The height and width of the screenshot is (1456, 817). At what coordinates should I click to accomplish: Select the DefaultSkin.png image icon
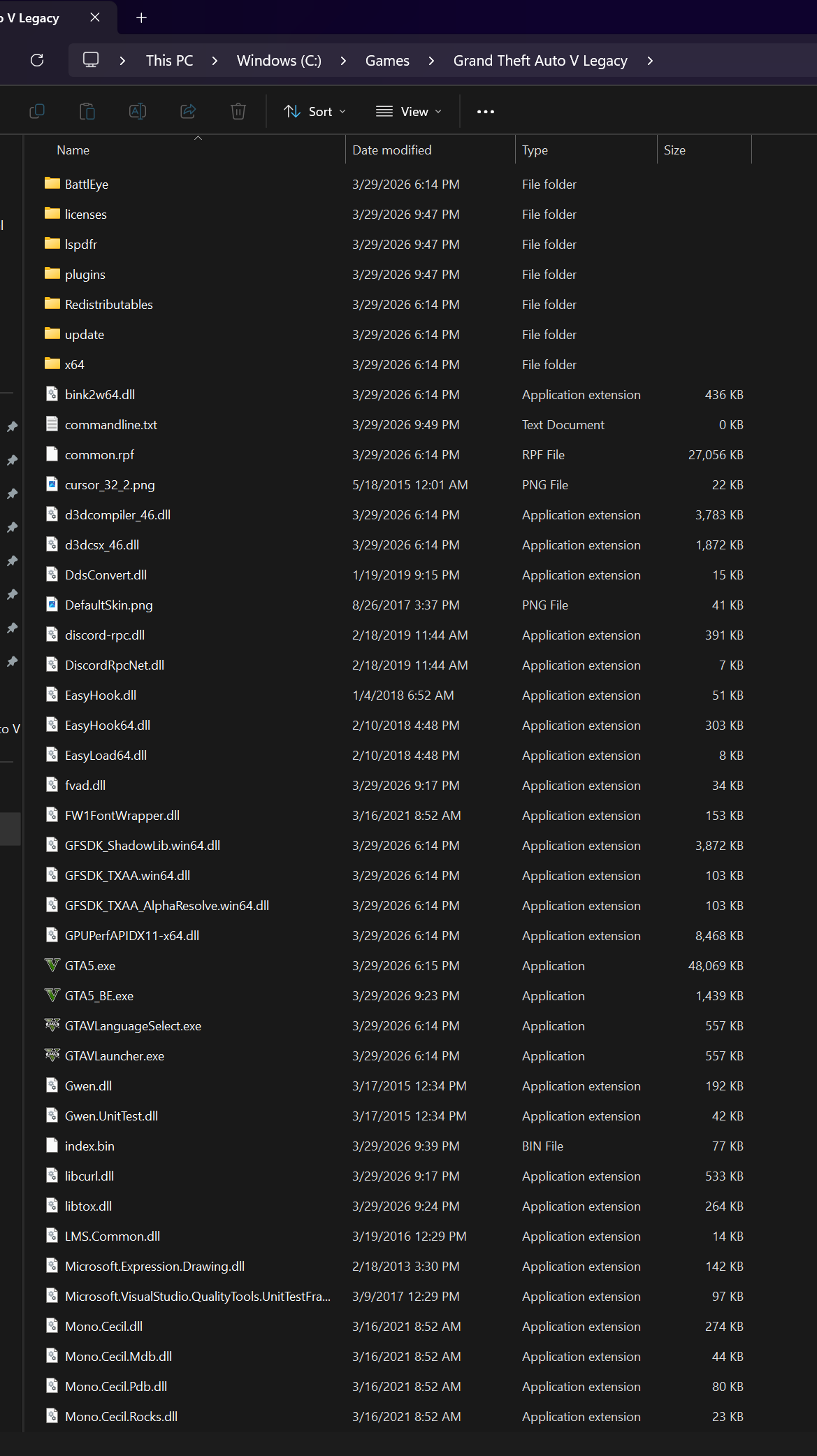[x=52, y=604]
